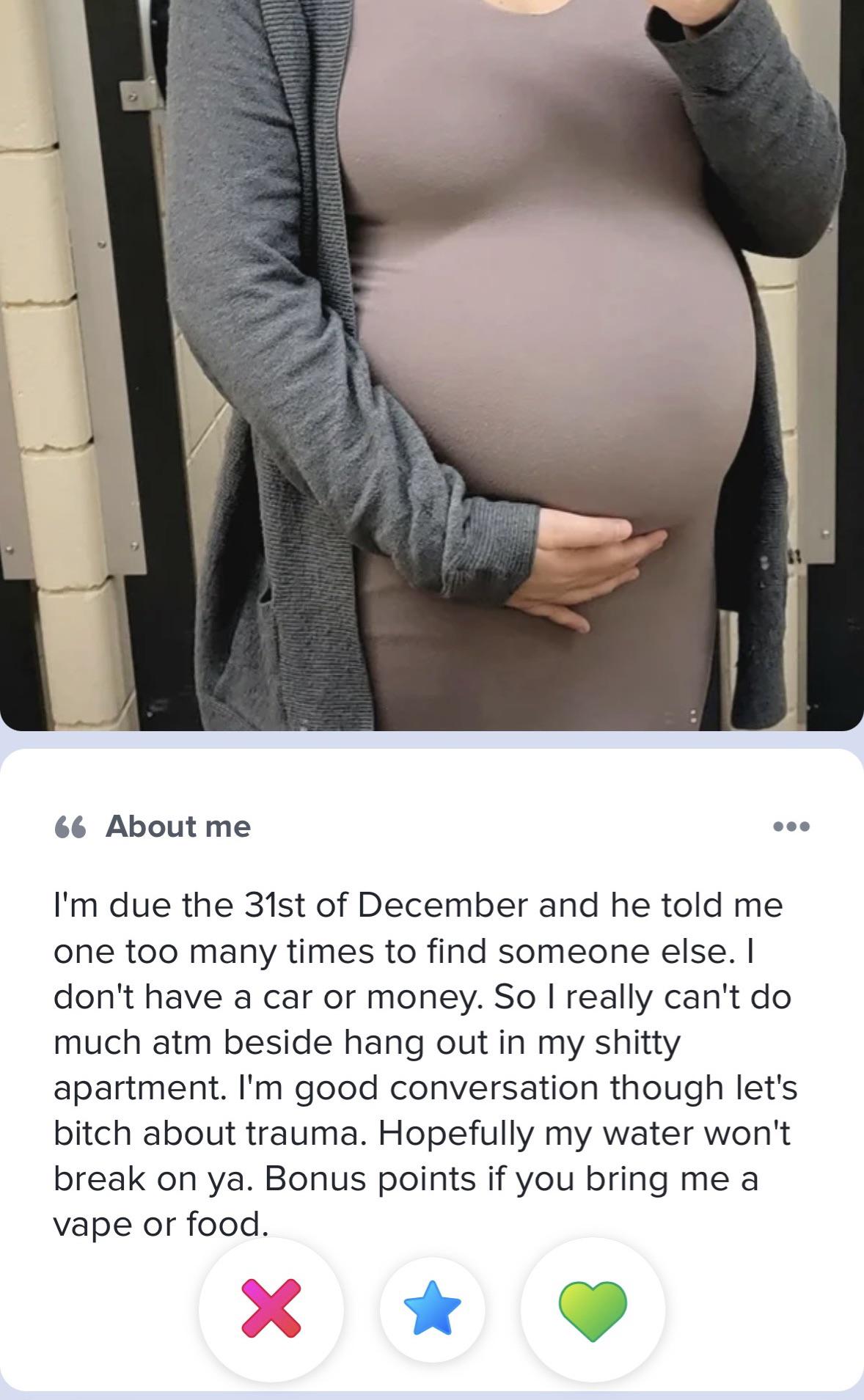Open the profile photo full screen

pos(432,365)
